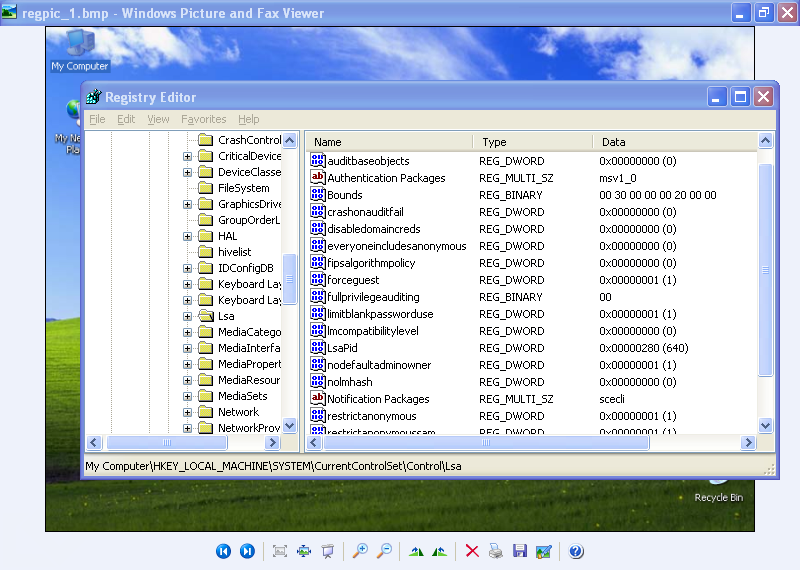The width and height of the screenshot is (800, 570).
Task: Sort values by the Type column header
Action: coord(533,142)
